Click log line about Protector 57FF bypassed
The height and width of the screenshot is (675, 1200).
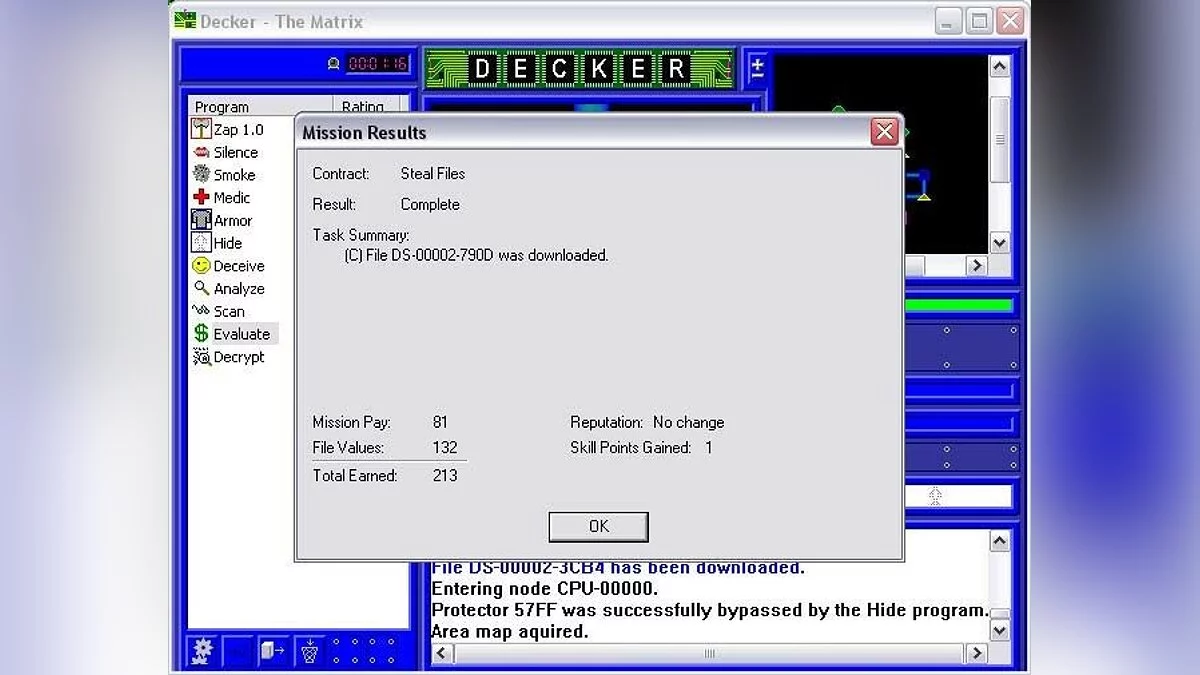[x=709, y=610]
